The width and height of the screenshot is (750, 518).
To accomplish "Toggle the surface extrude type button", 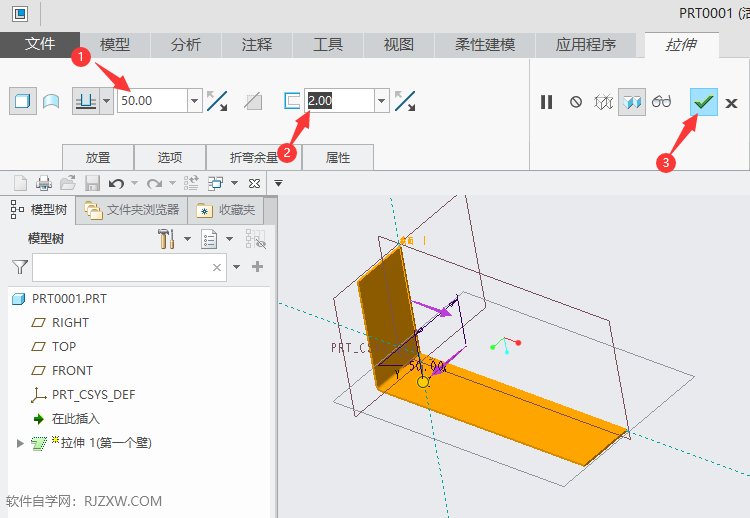I will (50, 101).
